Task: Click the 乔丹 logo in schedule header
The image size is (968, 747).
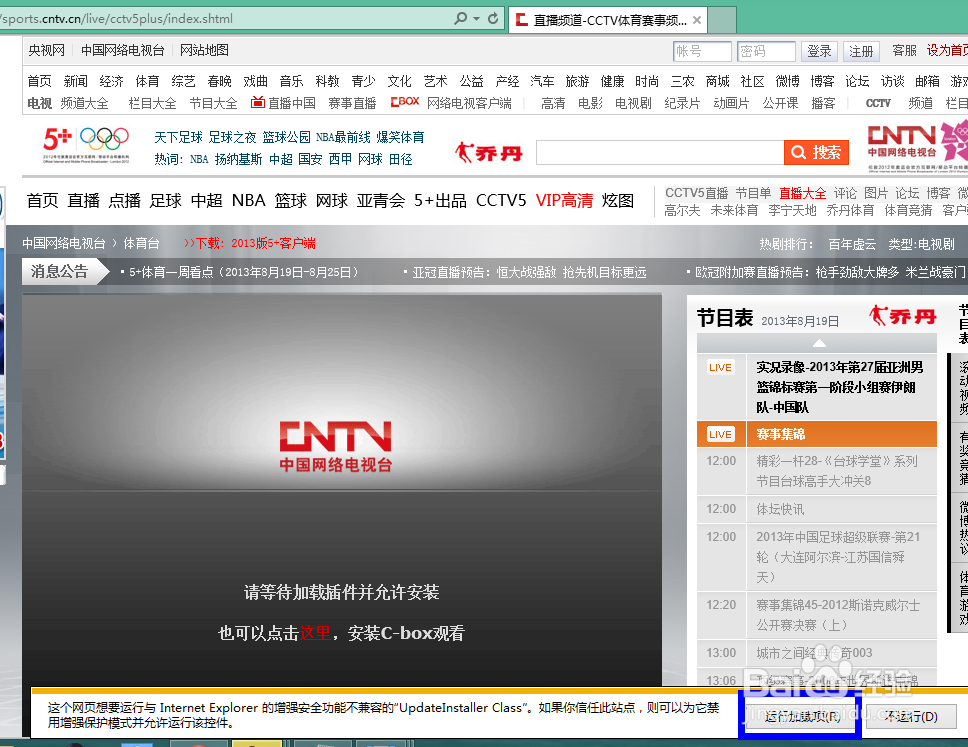Action: click(903, 316)
